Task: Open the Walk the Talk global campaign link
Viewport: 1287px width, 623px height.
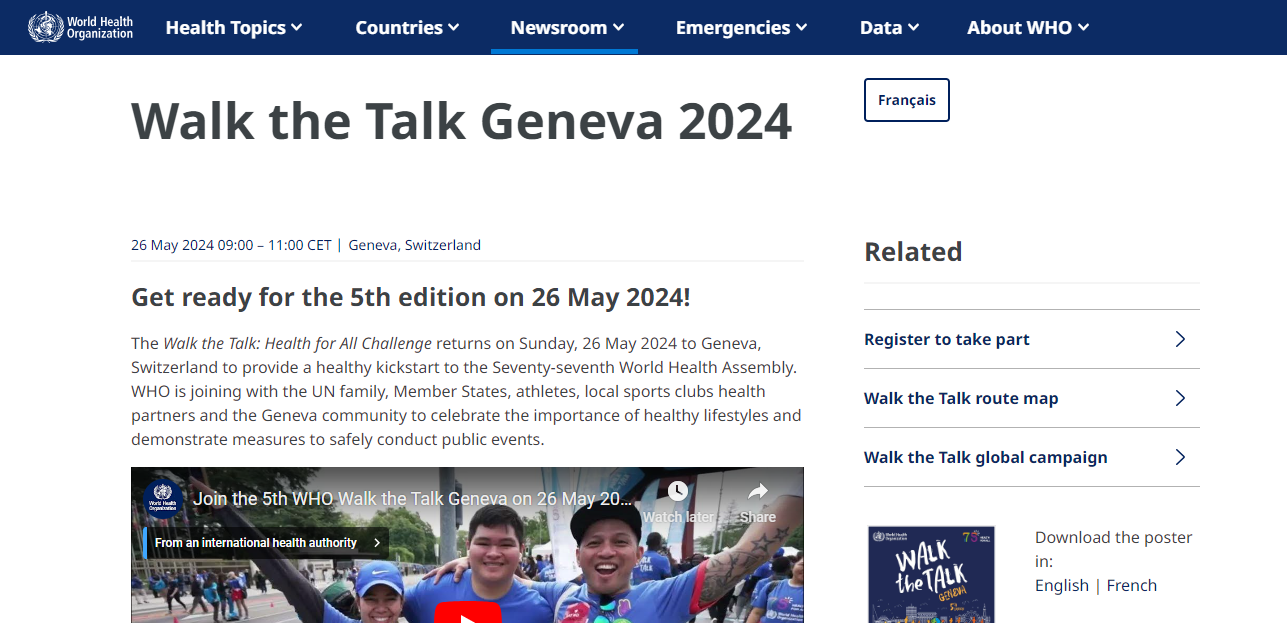Action: (1031, 457)
